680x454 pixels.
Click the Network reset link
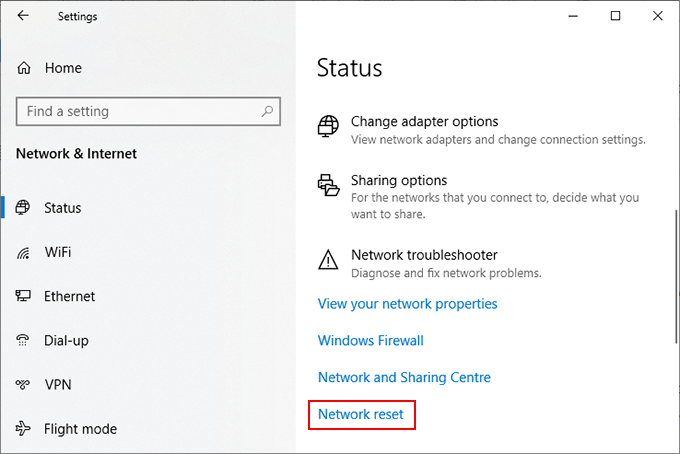(361, 414)
